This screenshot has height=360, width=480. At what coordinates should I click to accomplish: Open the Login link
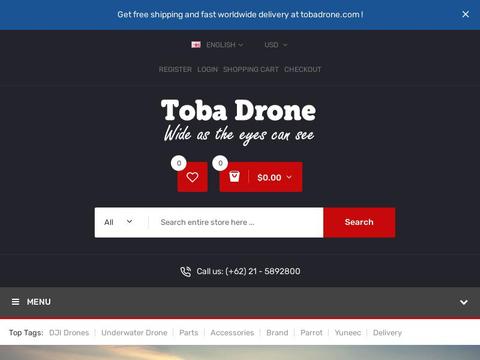coord(207,69)
